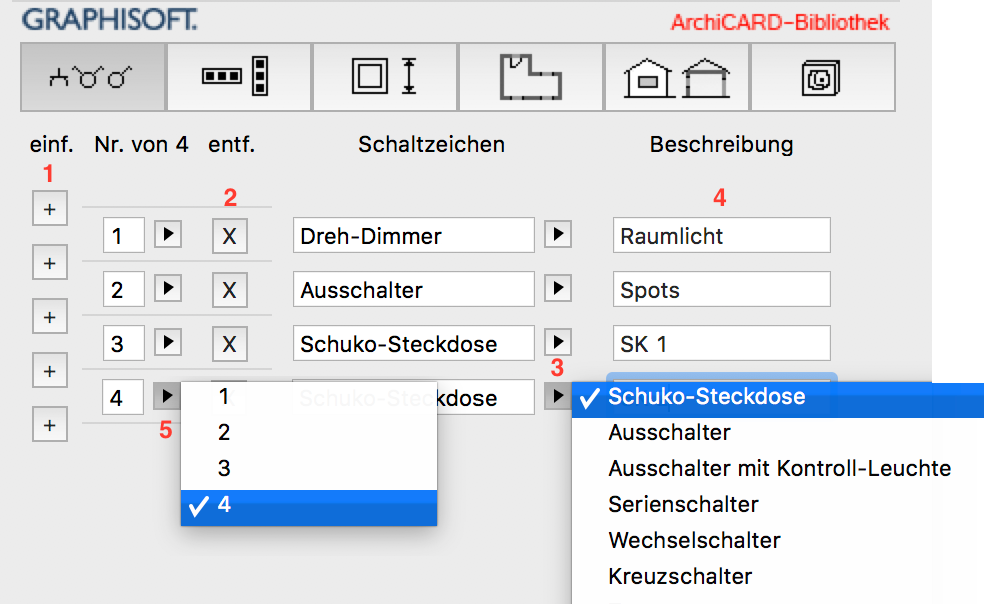The height and width of the screenshot is (604, 990).
Task: Click the Raumlicht description field
Action: pos(721,236)
